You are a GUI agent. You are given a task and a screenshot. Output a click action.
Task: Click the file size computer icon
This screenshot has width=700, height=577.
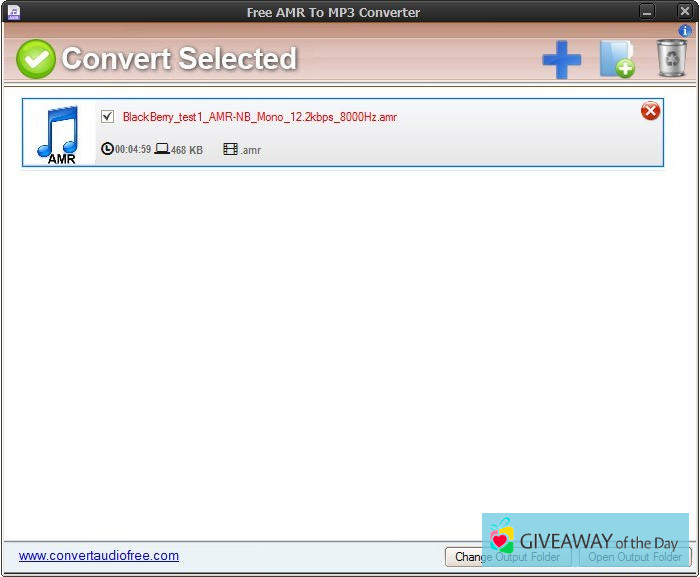pyautogui.click(x=162, y=149)
